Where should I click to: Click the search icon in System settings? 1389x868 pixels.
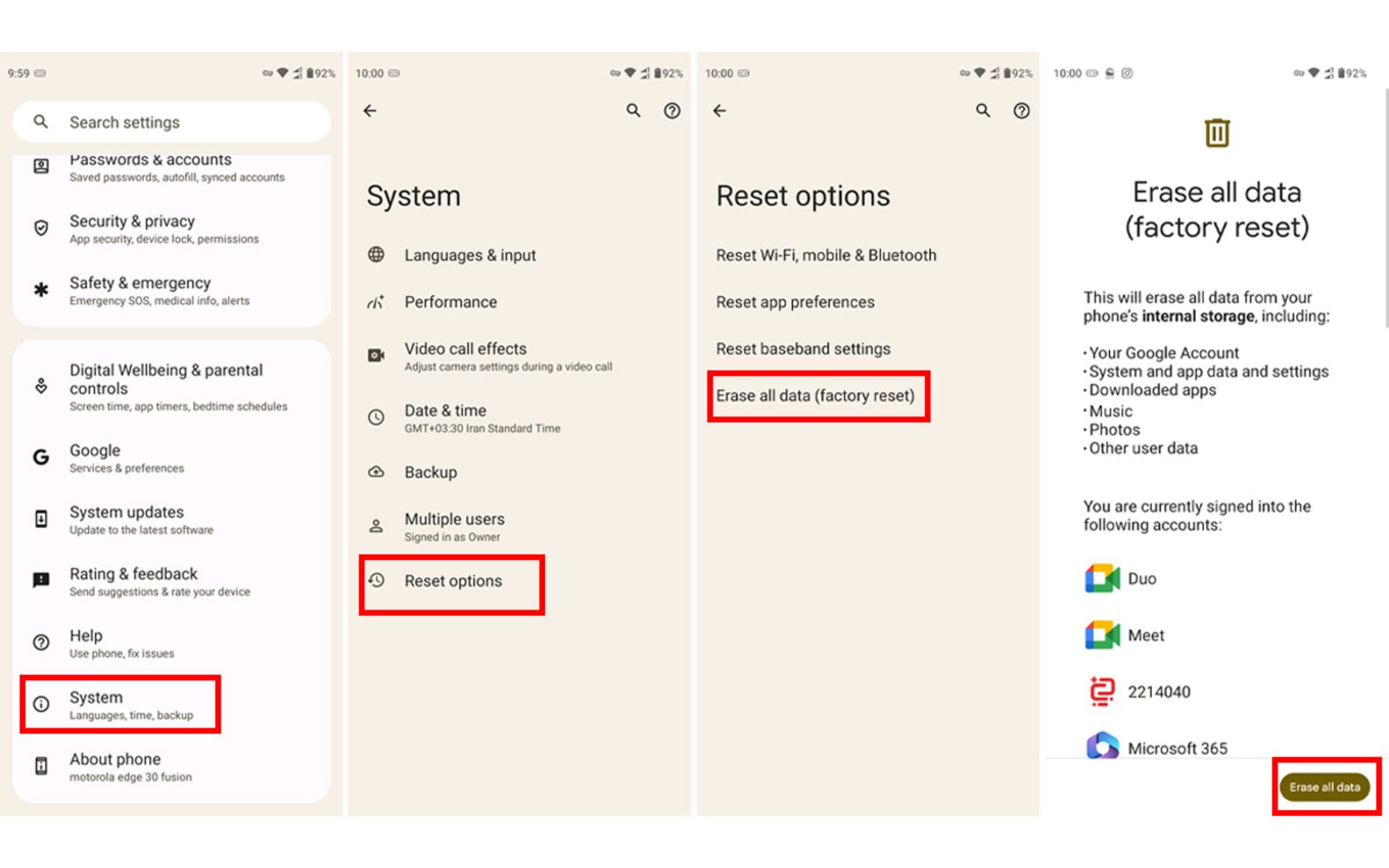(x=632, y=111)
